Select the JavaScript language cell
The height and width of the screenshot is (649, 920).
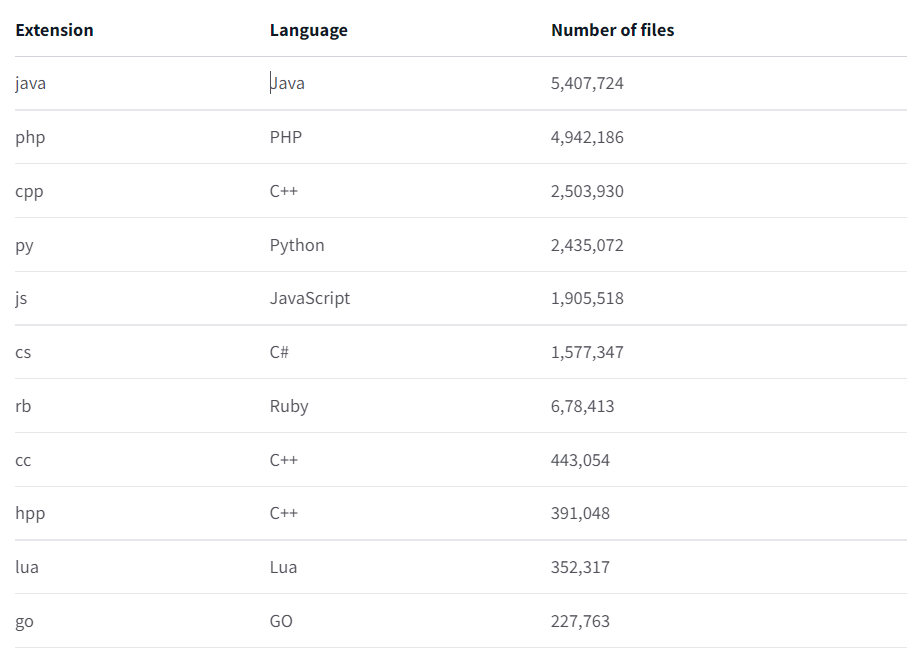[x=310, y=299]
